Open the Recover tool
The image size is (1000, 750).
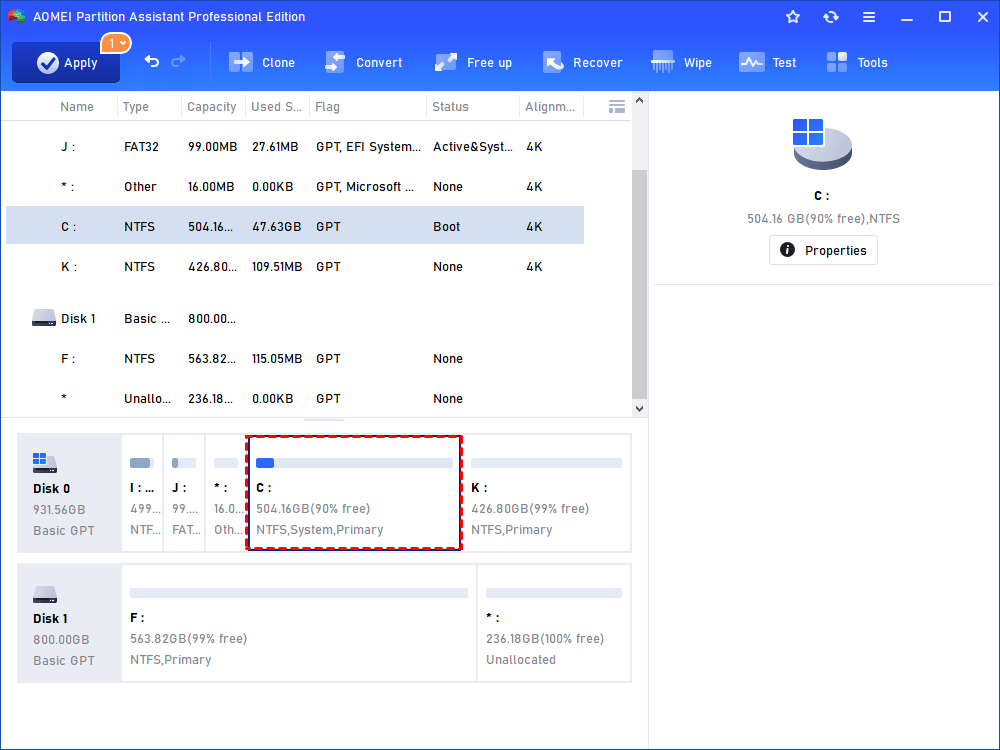583,62
